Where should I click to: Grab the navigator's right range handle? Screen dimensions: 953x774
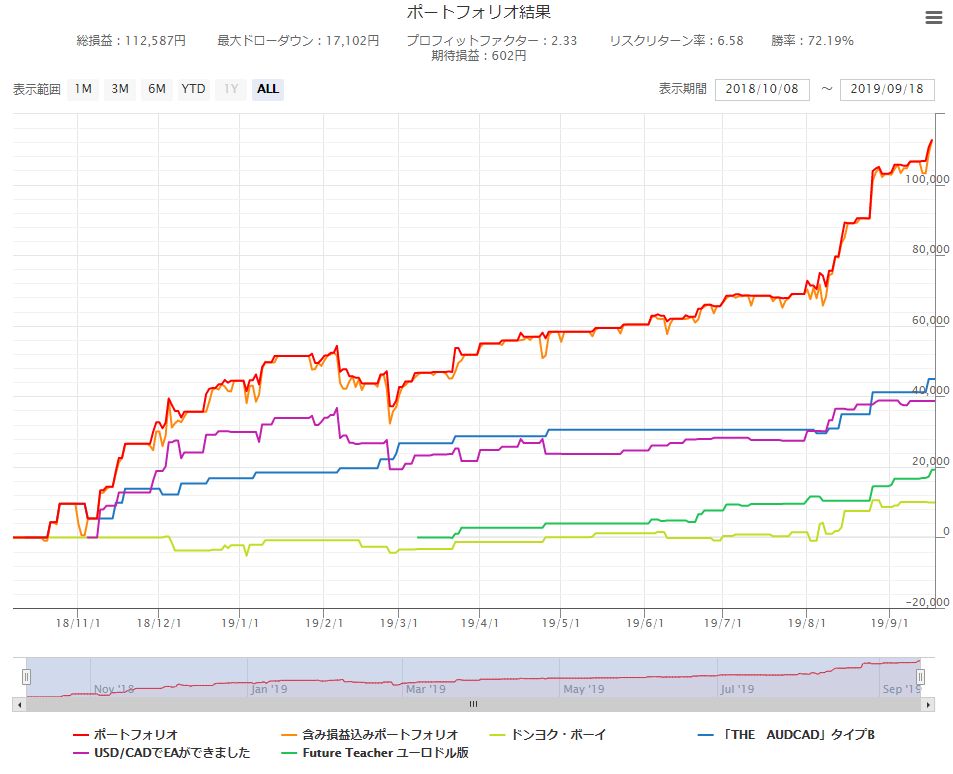click(920, 677)
